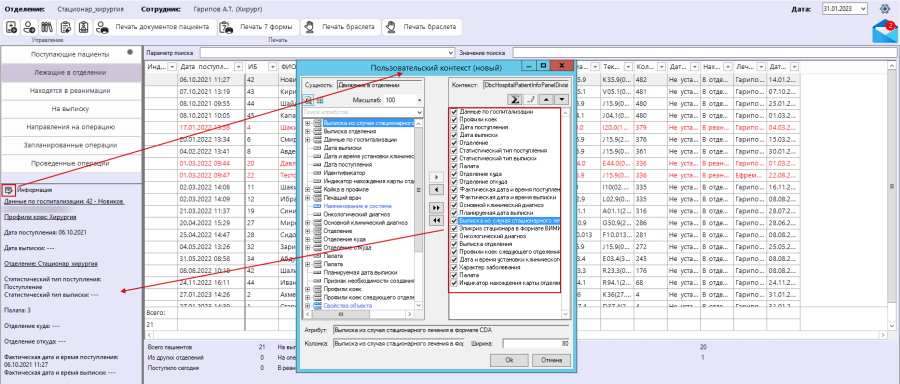900x384 pixels.
Task: Click the pencil edit button under Контекст
Action: (531, 99)
